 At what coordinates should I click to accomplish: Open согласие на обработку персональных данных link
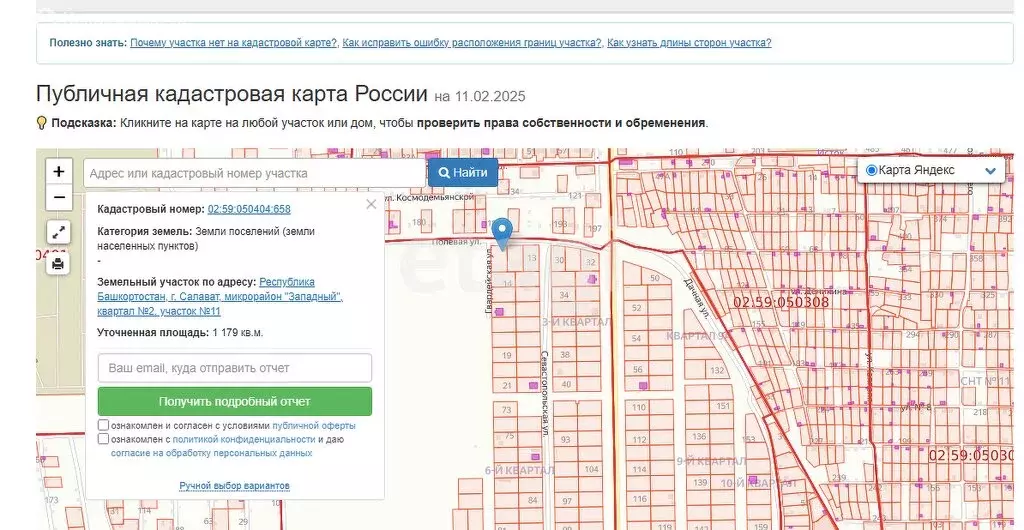point(212,453)
